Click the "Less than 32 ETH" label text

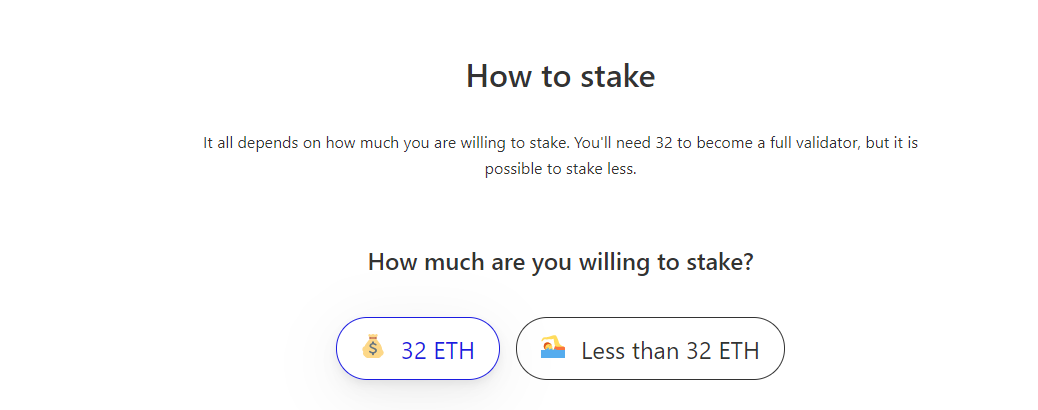tap(670, 350)
